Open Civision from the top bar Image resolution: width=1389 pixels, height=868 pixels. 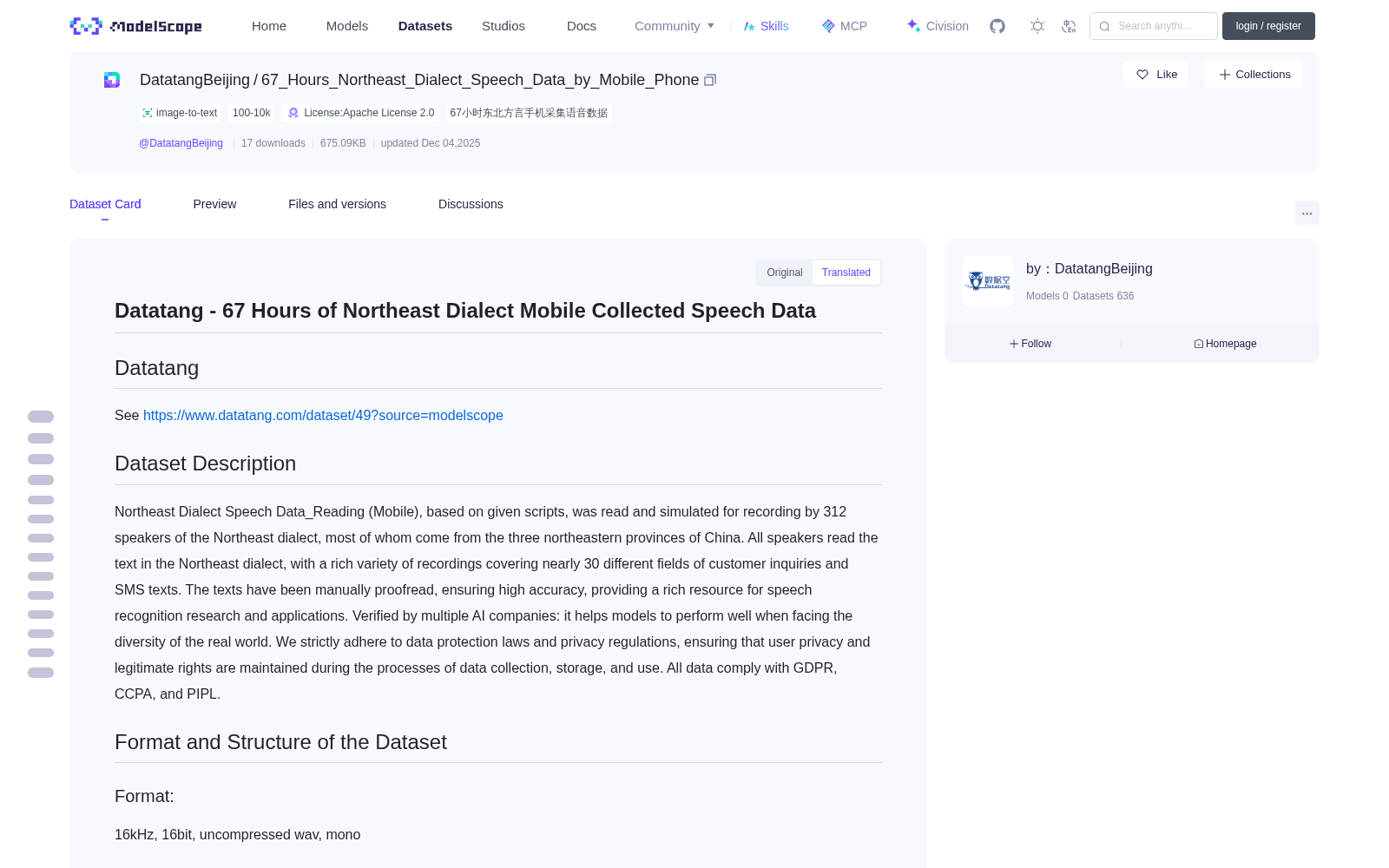pos(938,26)
